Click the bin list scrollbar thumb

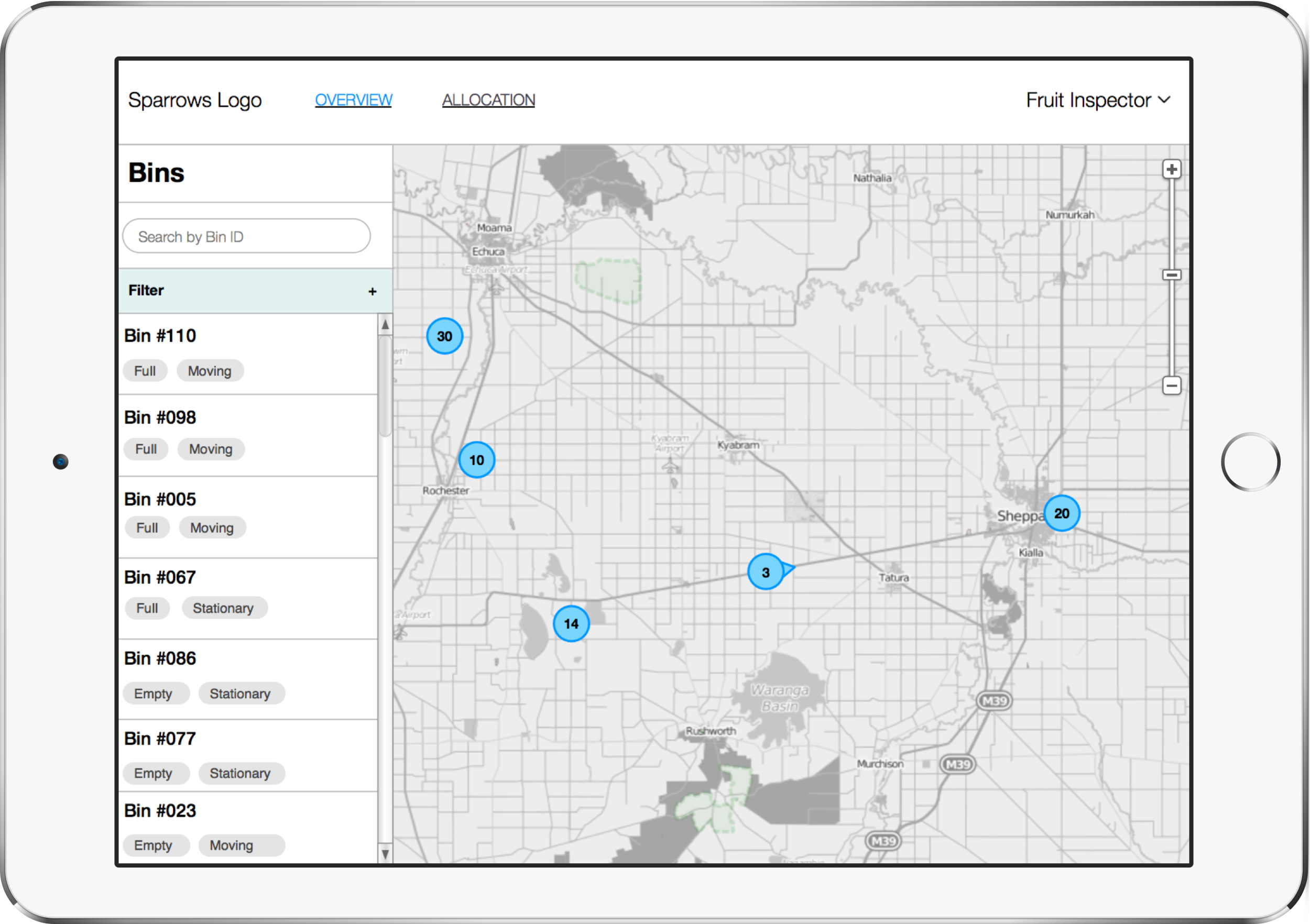(385, 386)
